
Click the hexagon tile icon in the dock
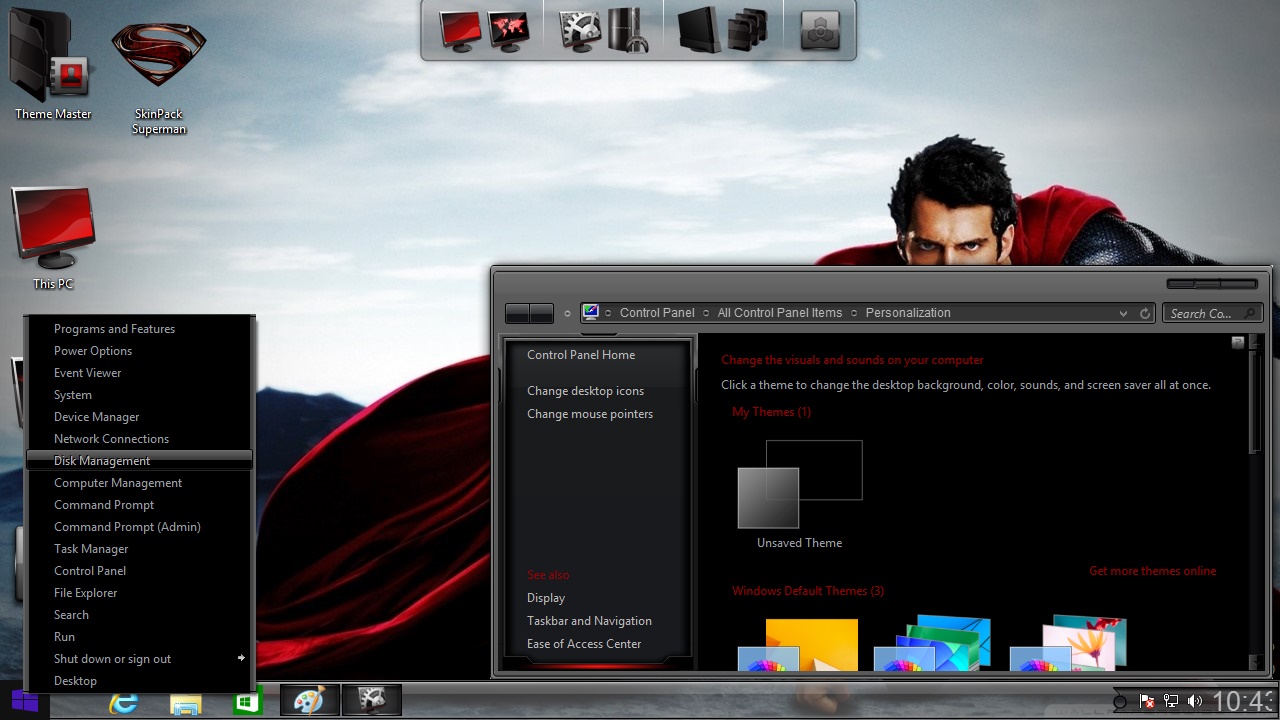click(820, 32)
